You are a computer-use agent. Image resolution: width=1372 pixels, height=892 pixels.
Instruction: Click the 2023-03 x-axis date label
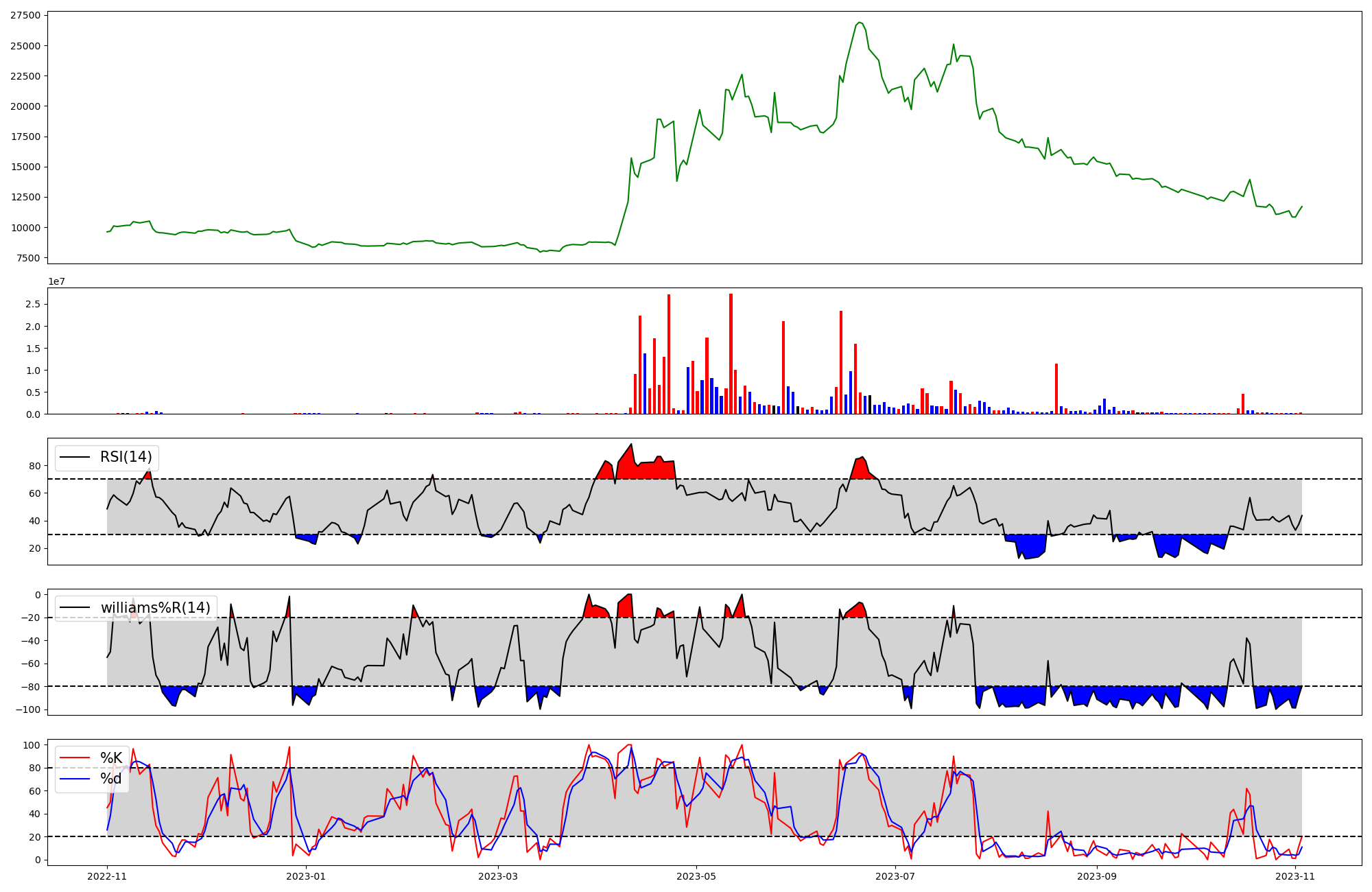[498, 876]
